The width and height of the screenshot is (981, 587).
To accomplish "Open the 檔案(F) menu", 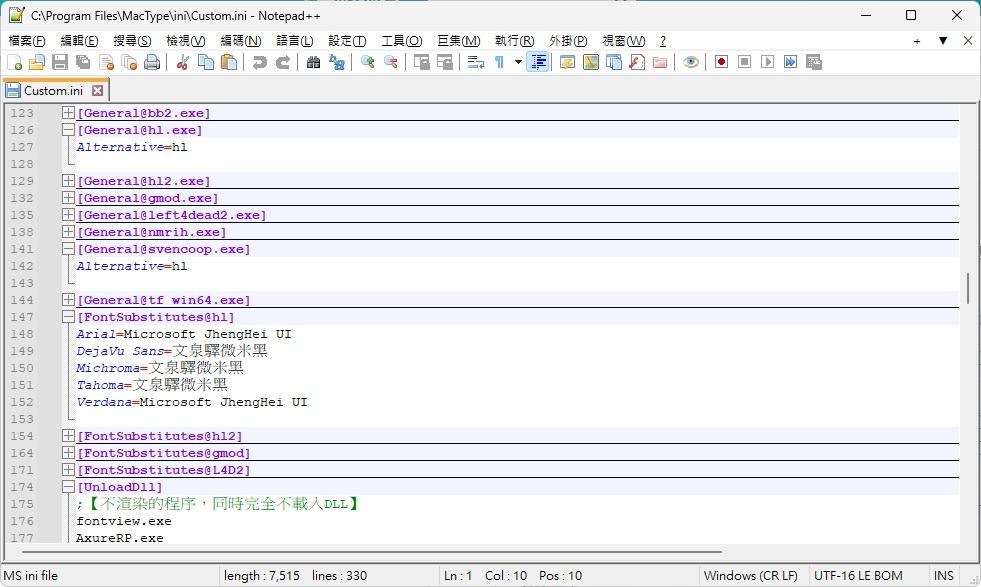I will click(27, 41).
